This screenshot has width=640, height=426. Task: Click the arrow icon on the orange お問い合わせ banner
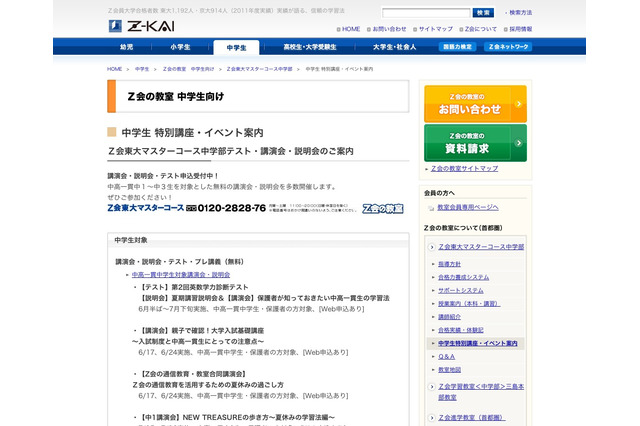click(x=518, y=104)
